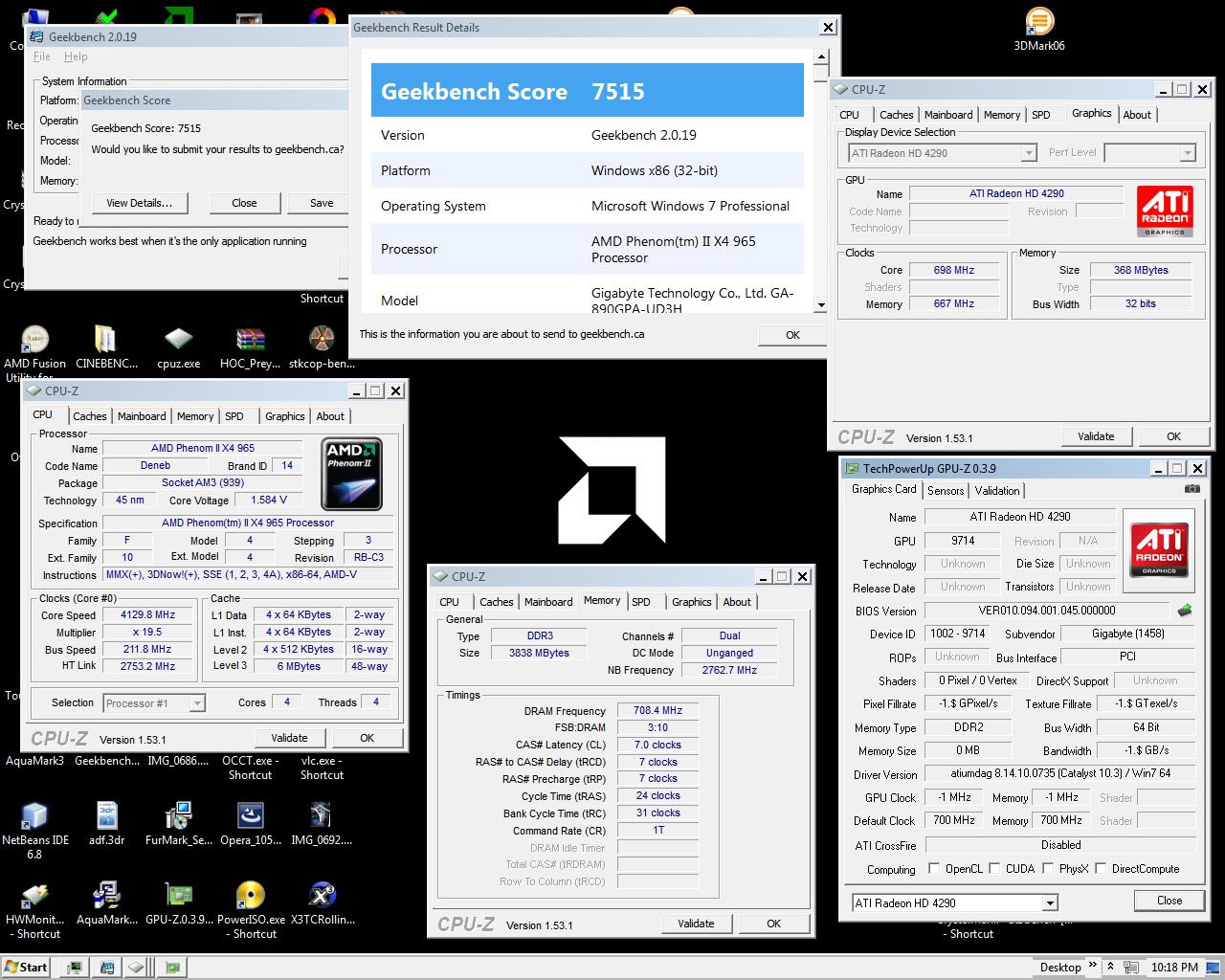Click the Geekbench results vertical scrollbar
The width and height of the screenshot is (1225, 980).
click(820, 182)
